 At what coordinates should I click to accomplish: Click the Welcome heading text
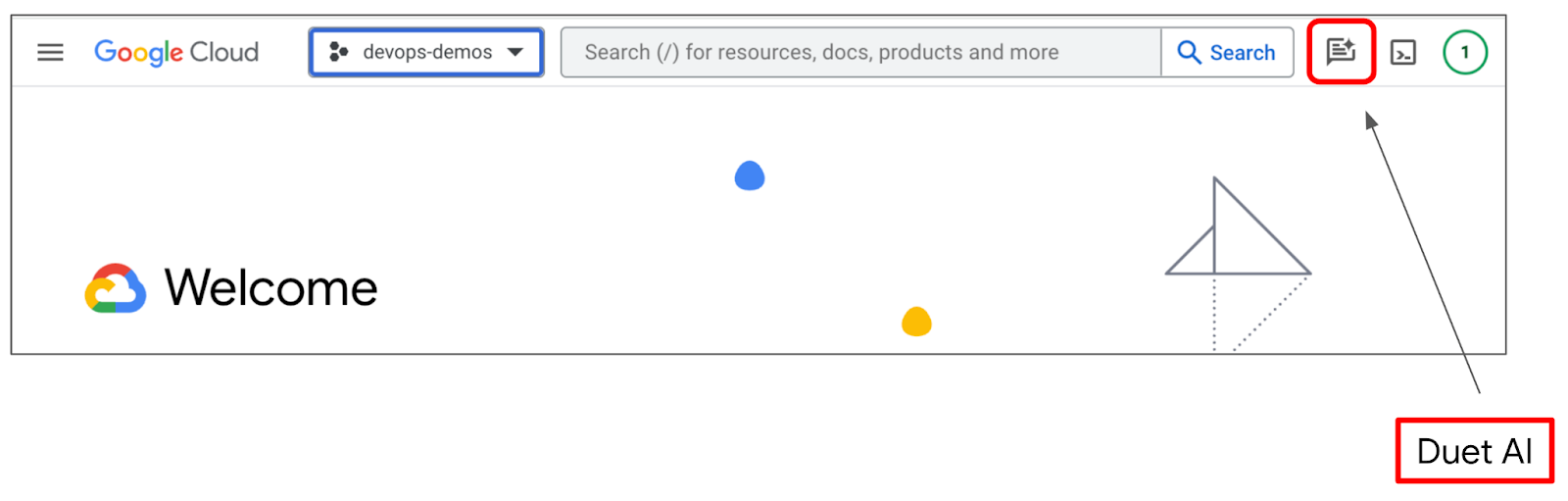click(270, 288)
